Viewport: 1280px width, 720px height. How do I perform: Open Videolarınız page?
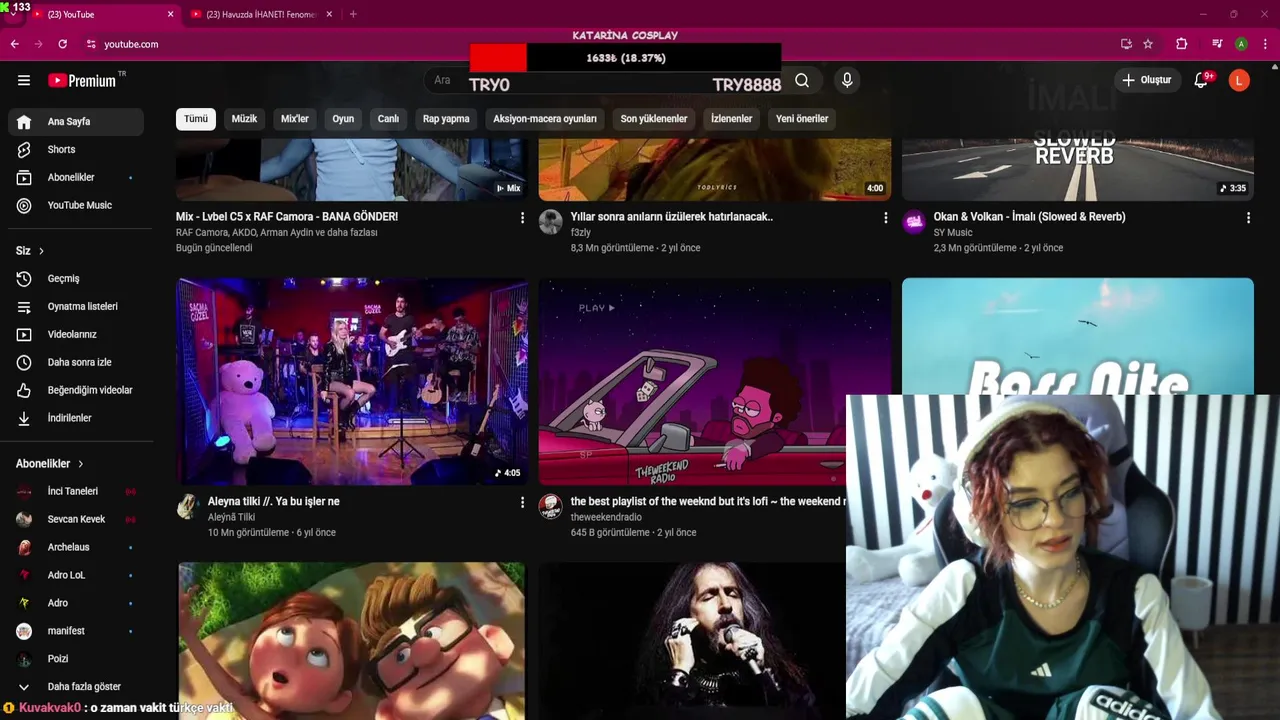76,334
